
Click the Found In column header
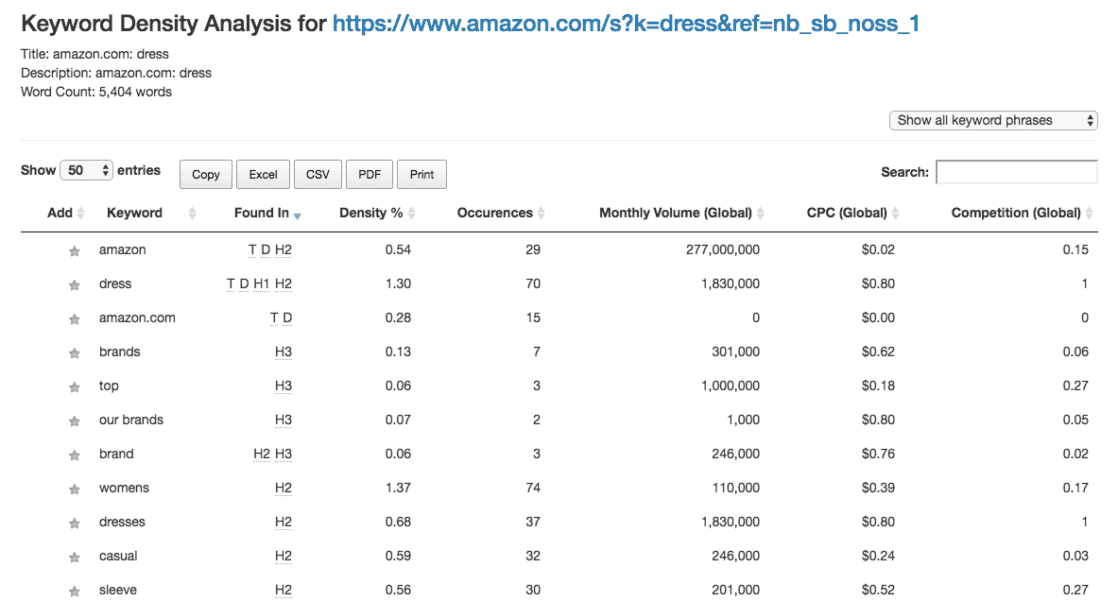262,212
